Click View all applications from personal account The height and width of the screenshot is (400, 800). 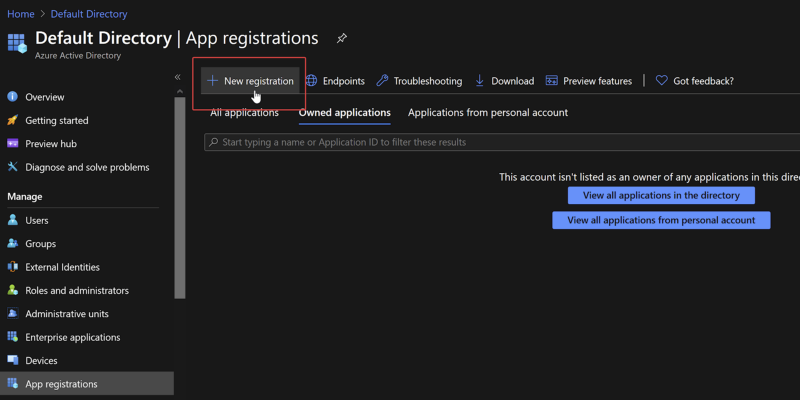(661, 220)
